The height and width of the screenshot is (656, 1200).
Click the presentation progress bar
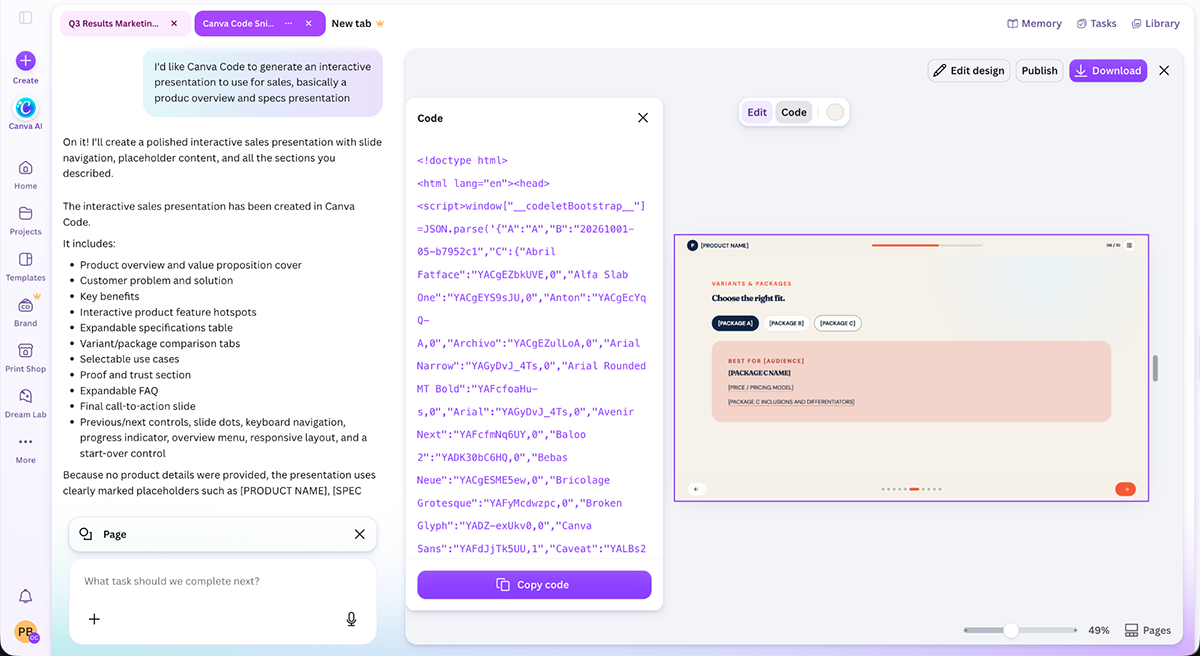(x=926, y=245)
